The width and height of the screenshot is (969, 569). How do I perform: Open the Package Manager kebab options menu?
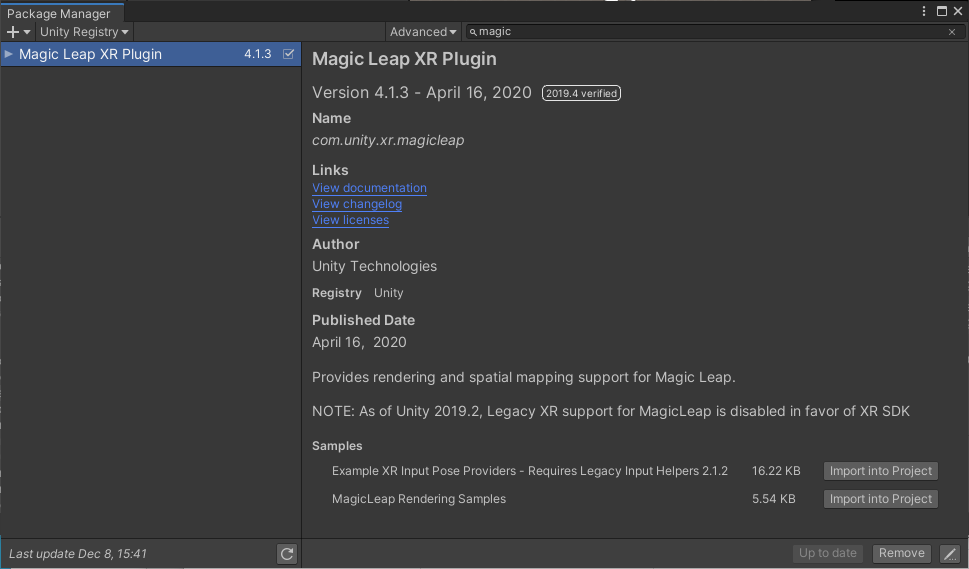pos(924,11)
